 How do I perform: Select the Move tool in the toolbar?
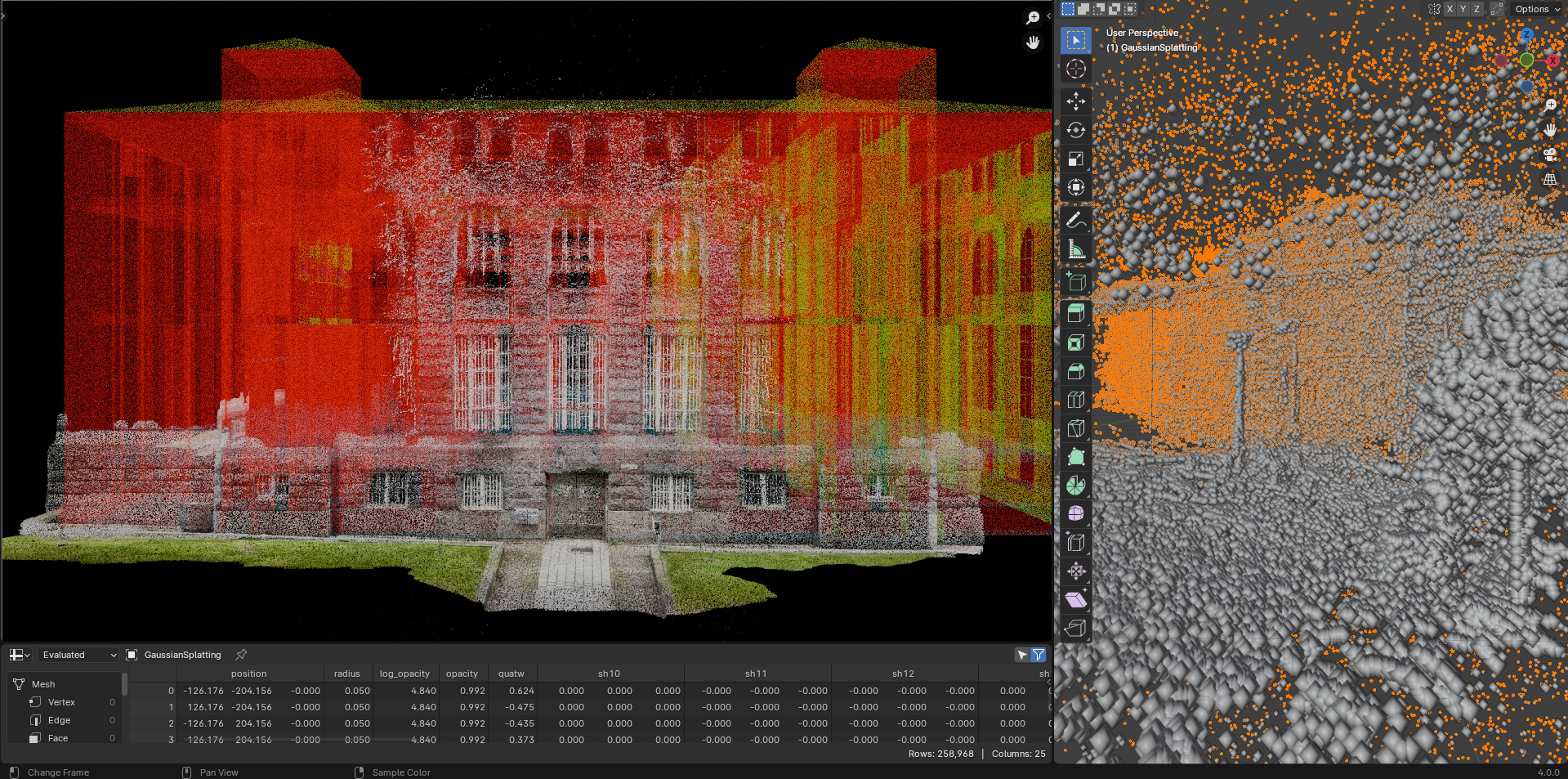pos(1075,101)
